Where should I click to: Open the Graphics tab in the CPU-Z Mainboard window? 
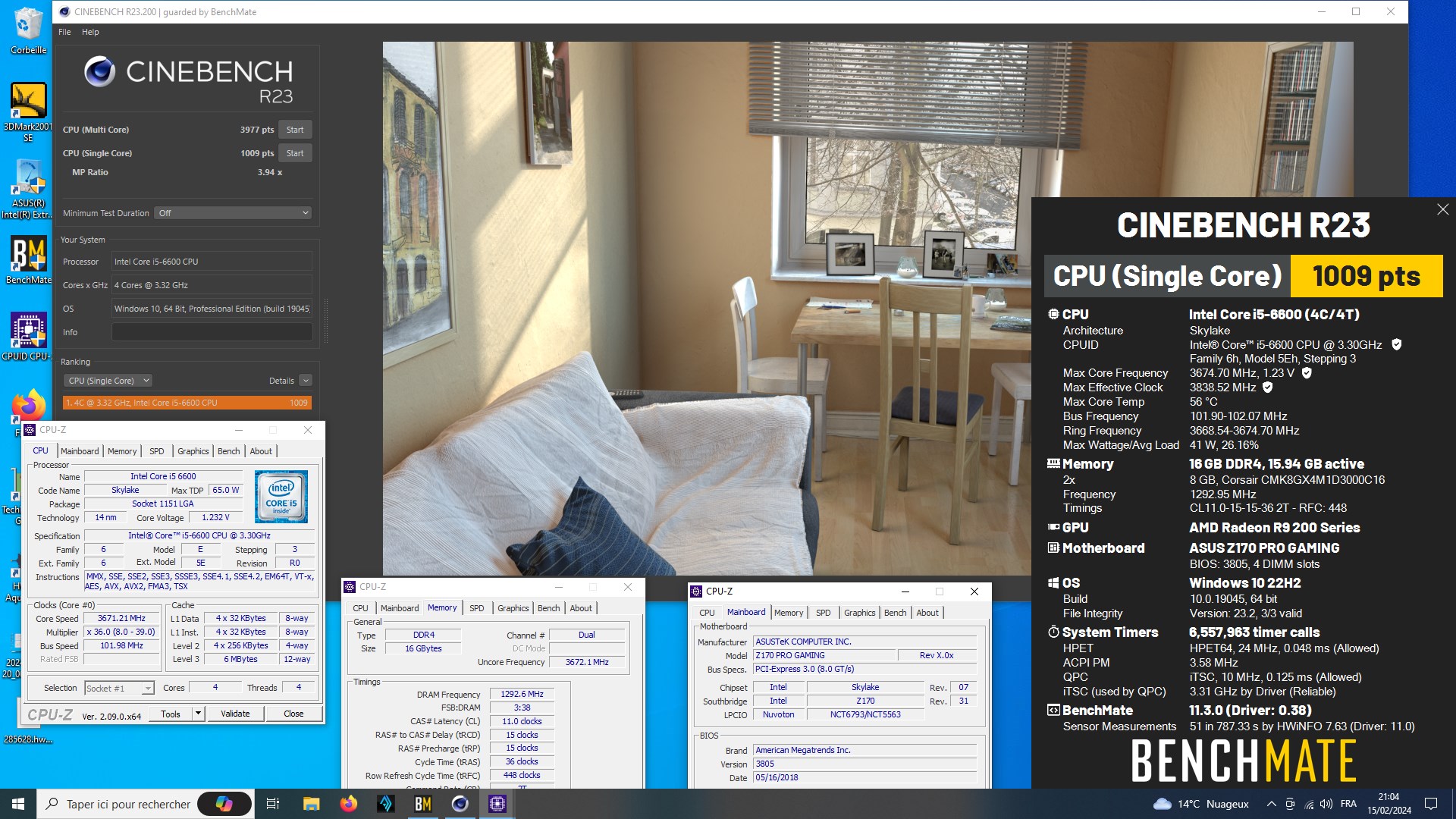859,613
